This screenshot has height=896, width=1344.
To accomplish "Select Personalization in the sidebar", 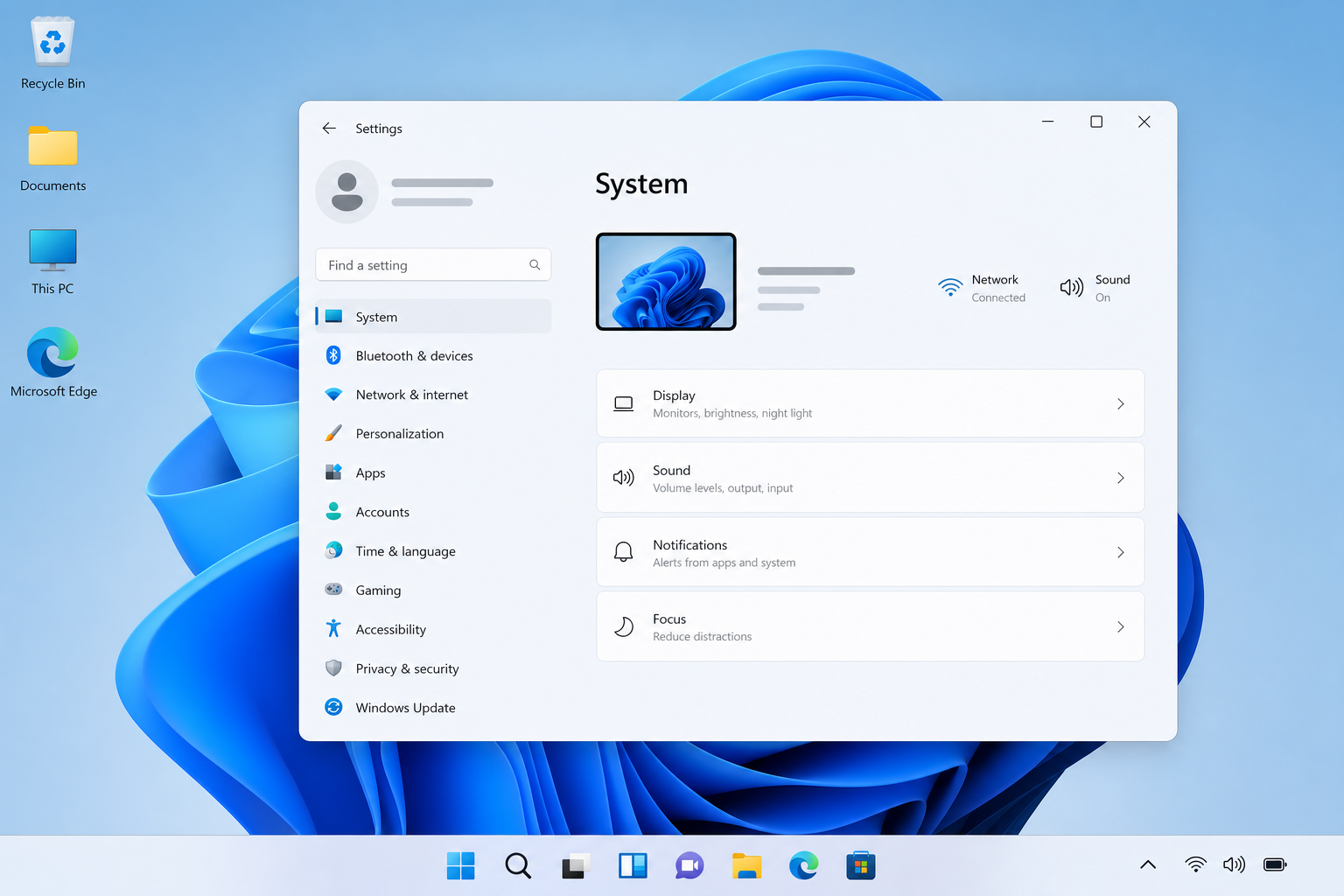I will click(433, 433).
